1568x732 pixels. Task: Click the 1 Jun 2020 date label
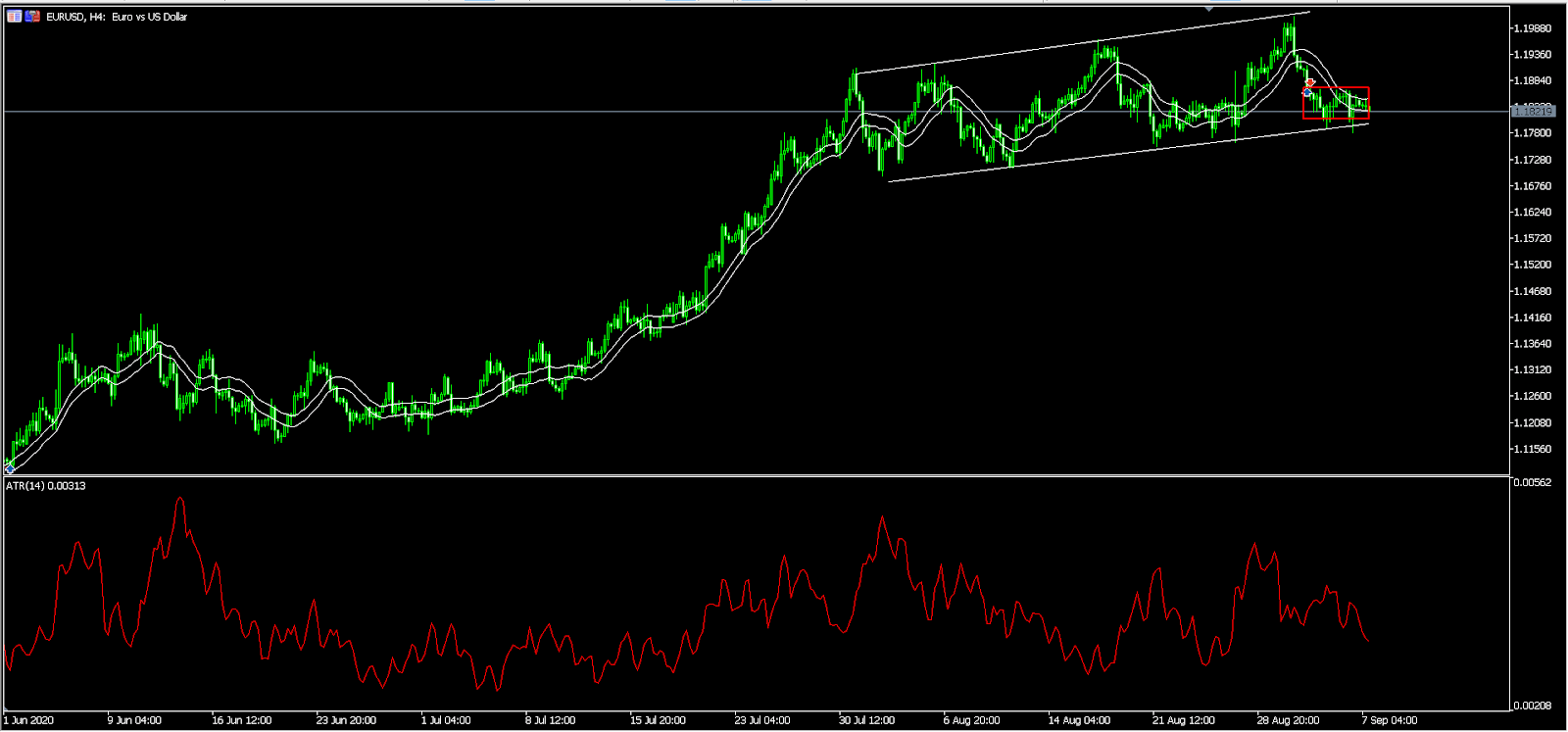(x=29, y=720)
